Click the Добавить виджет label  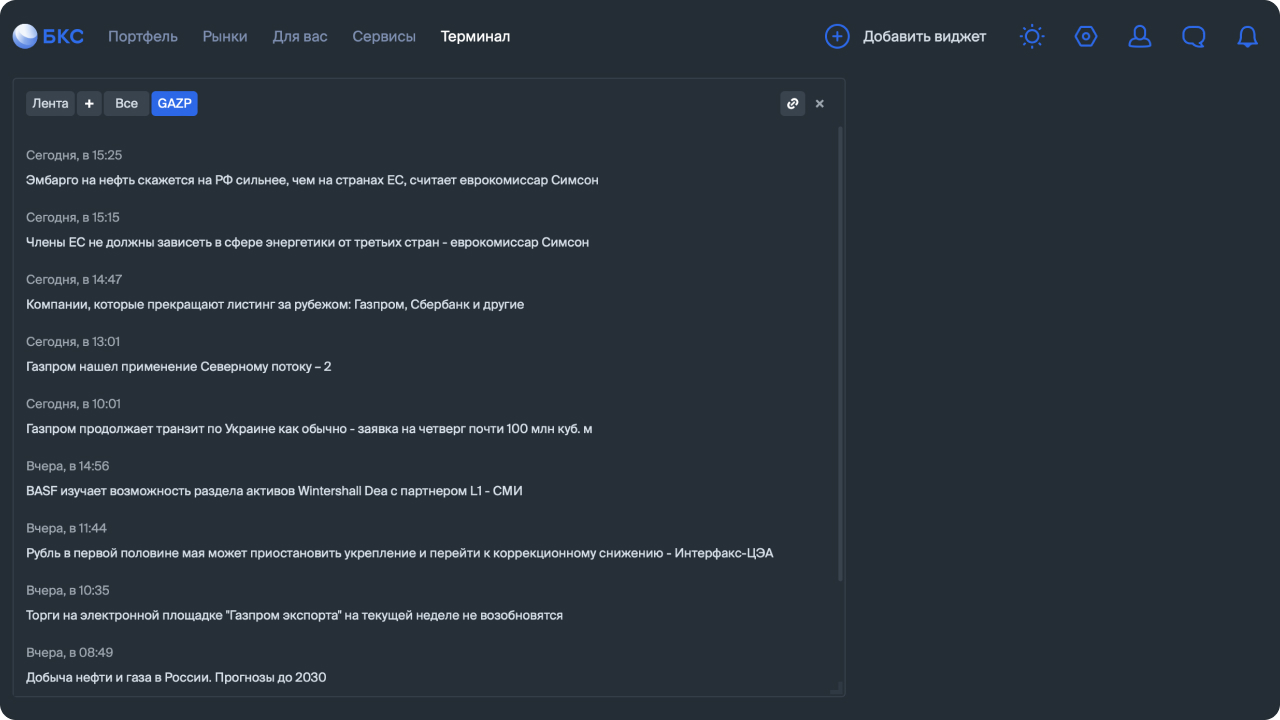pos(925,37)
